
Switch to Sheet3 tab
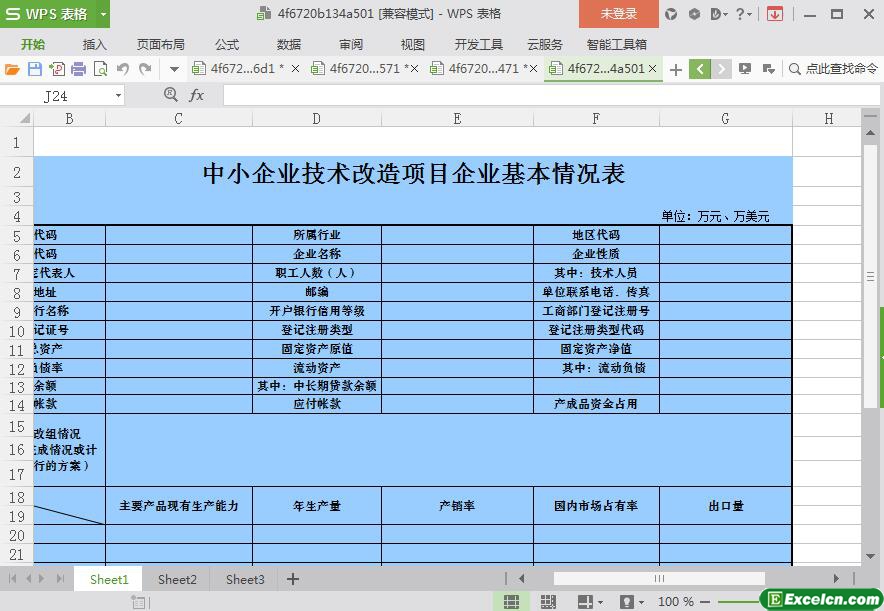[245, 579]
